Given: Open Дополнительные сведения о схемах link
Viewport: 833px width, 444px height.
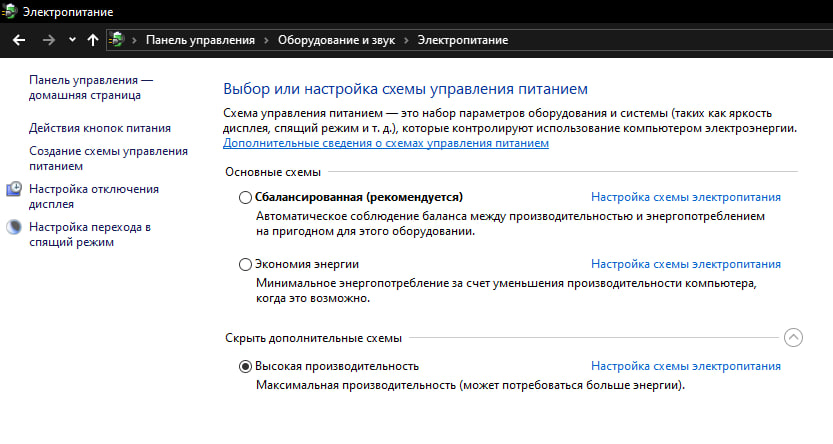Looking at the screenshot, I should (386, 144).
